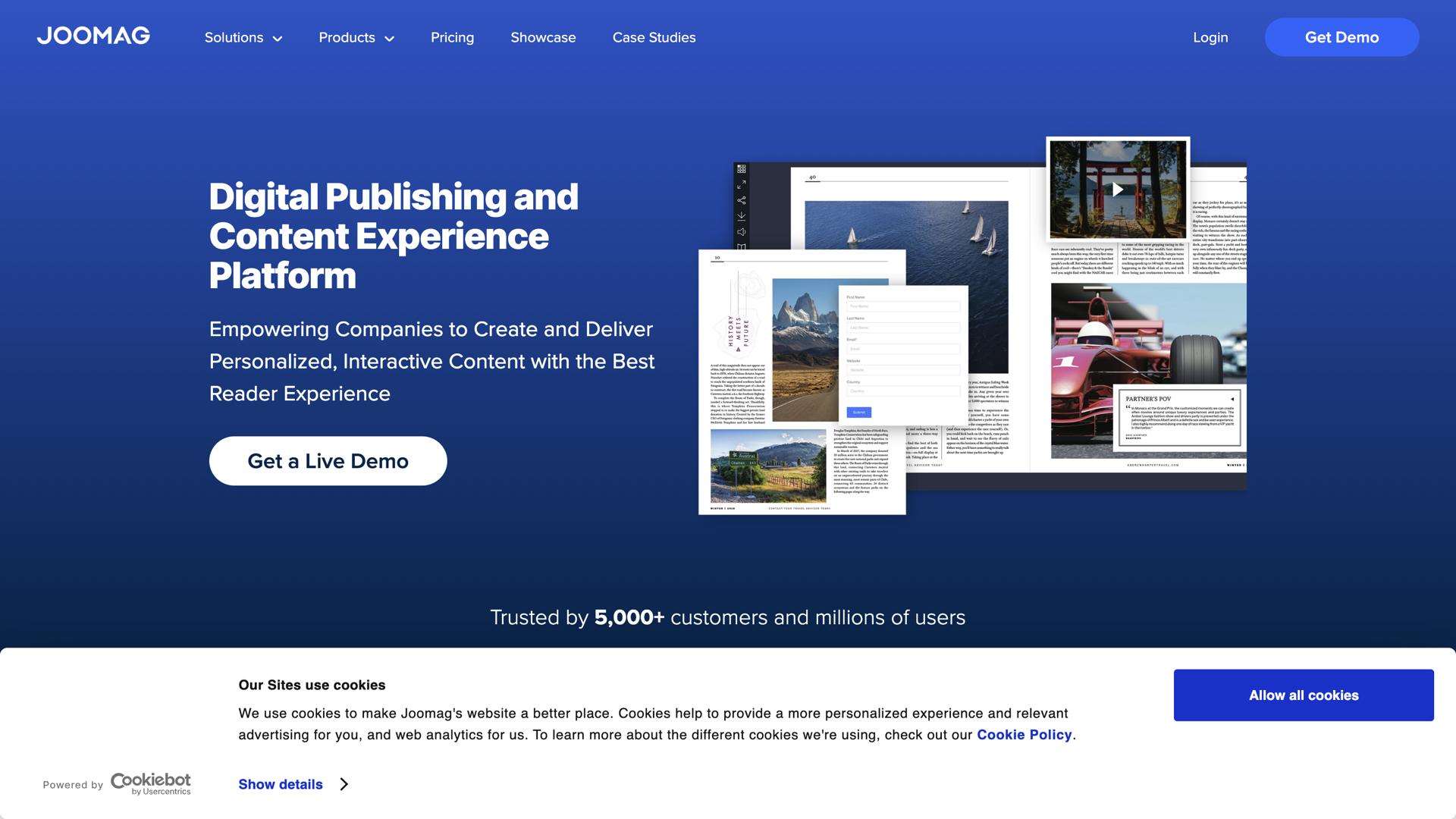Expand the Solutions dropdown menu
Screen dimensions: 1456x819
tap(243, 38)
